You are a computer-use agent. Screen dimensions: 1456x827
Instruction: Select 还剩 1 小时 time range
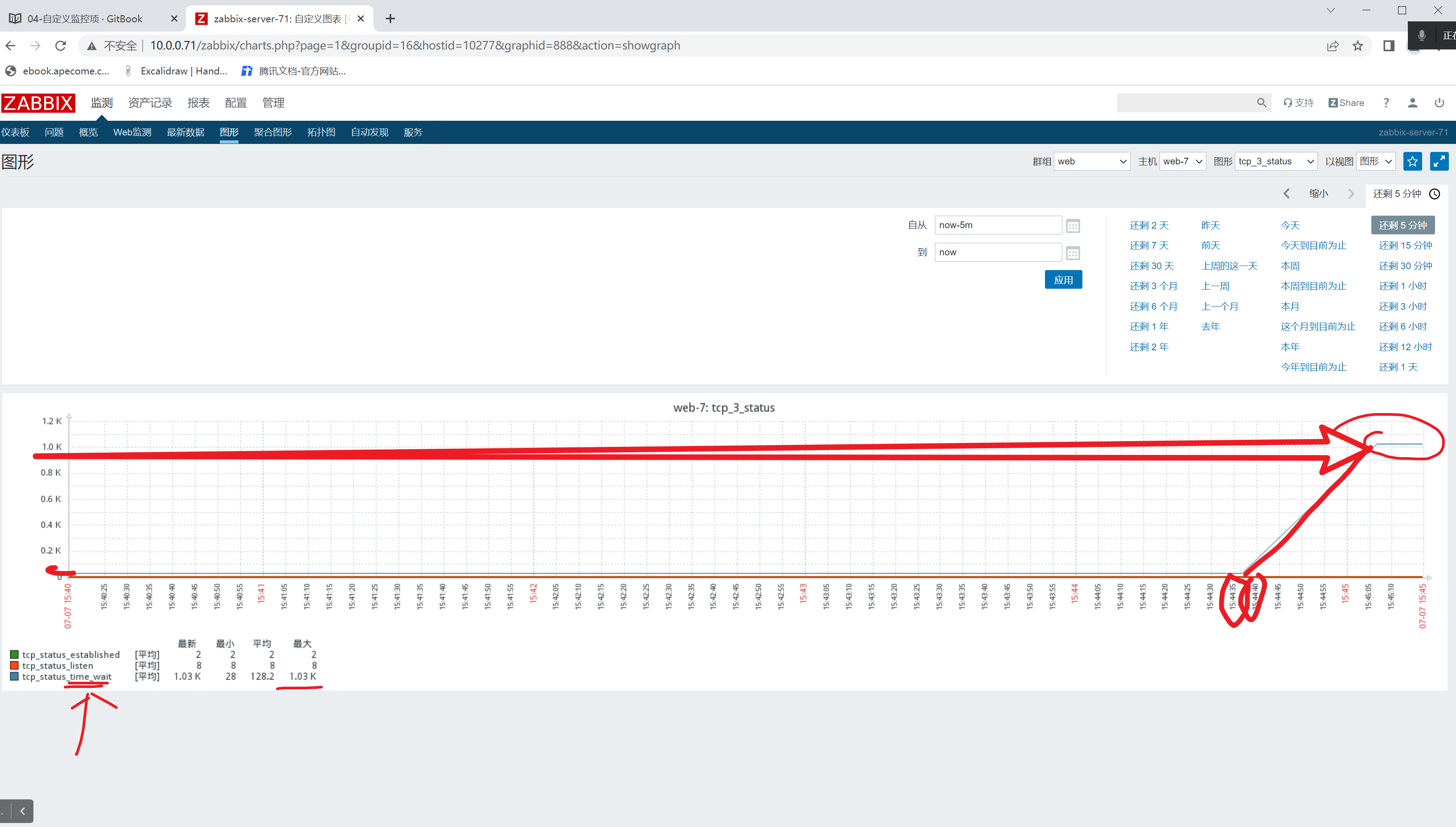click(1403, 286)
